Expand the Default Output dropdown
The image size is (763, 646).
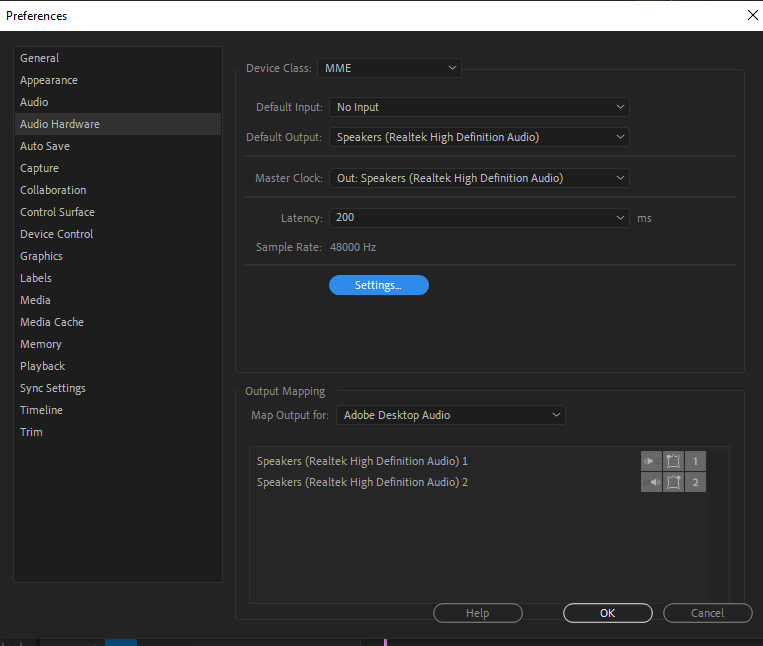pos(479,137)
